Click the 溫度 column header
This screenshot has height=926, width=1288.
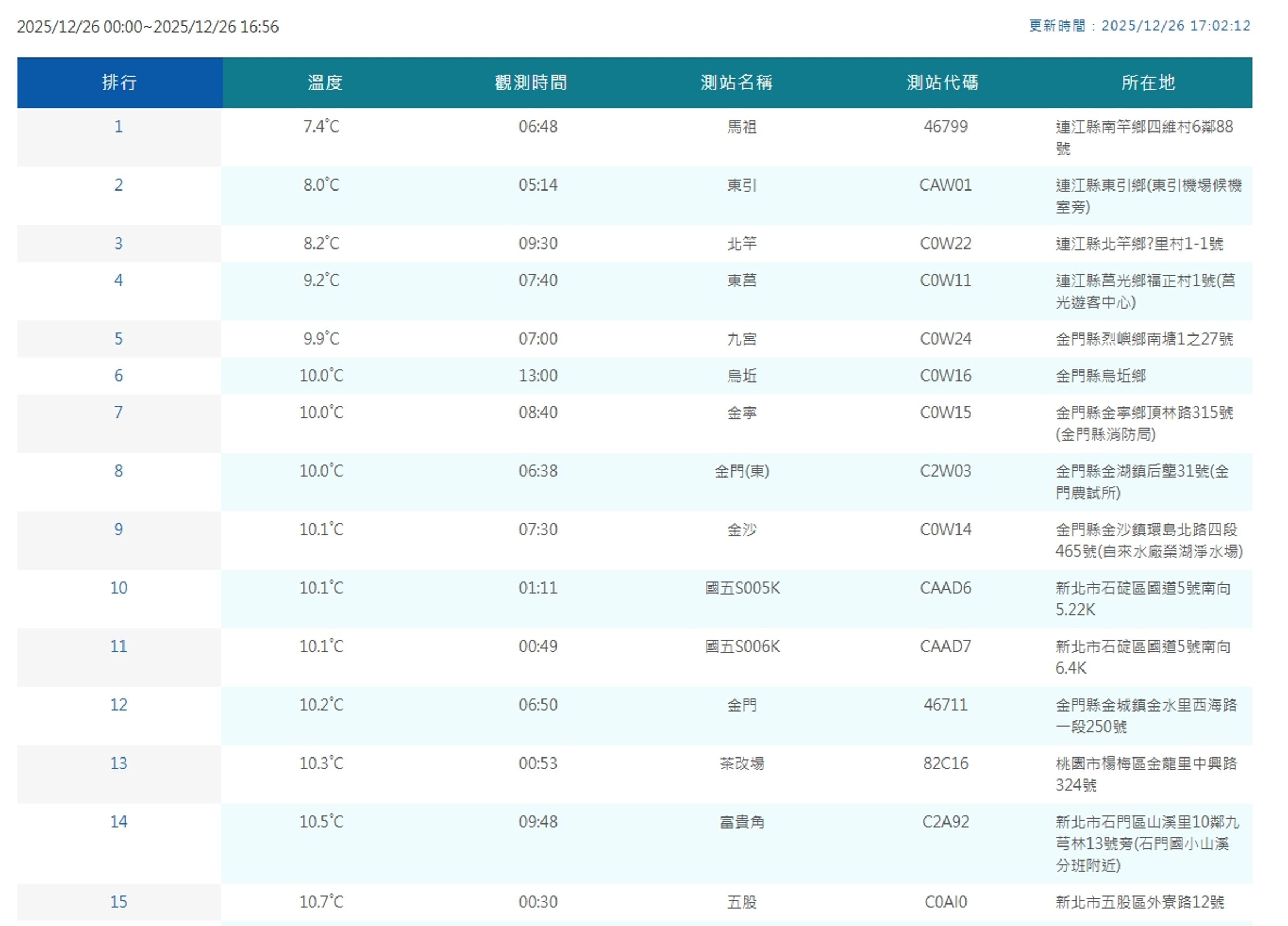pyautogui.click(x=325, y=82)
